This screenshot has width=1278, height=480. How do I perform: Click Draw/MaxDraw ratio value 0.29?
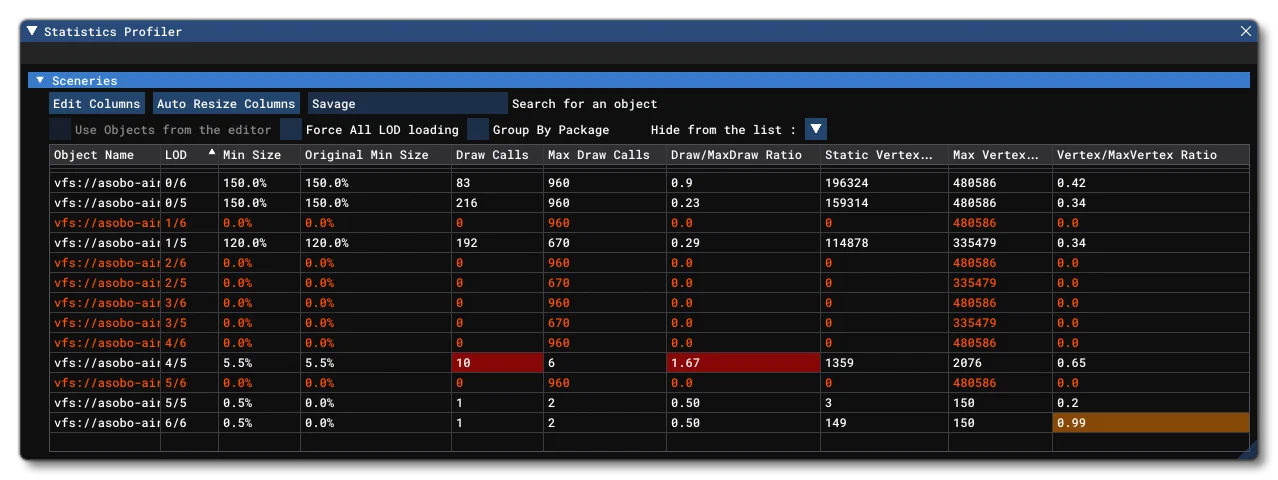685,243
